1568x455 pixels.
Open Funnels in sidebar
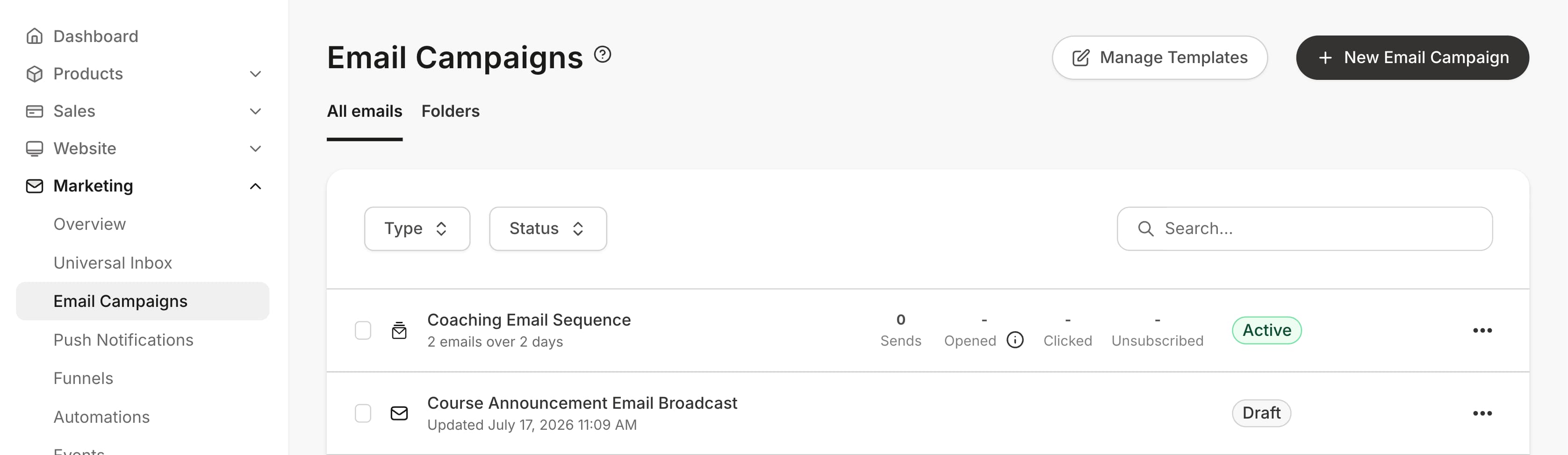(83, 378)
